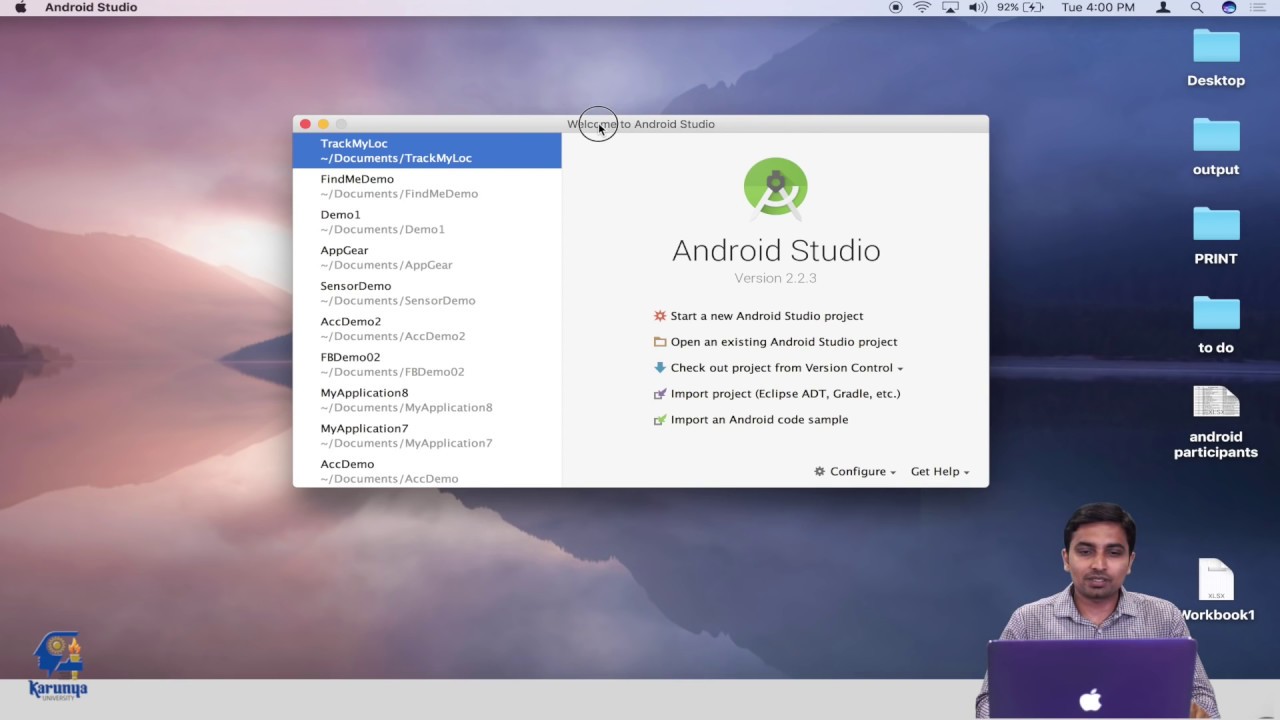Import project (Eclipse ADT, Gradle, etc.)
The height and width of the screenshot is (720, 1280).
click(x=785, y=394)
